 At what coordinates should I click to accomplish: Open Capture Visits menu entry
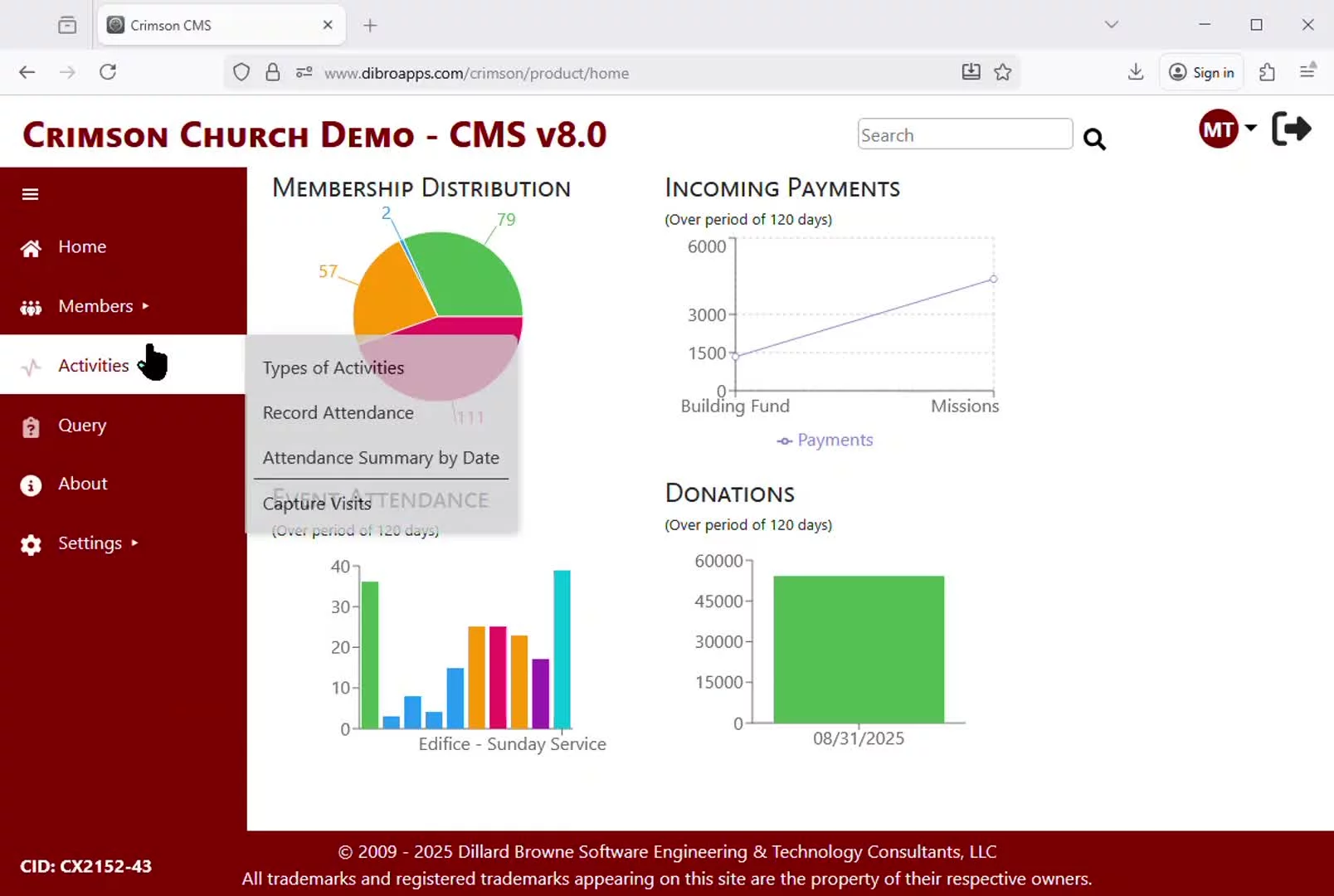point(317,504)
